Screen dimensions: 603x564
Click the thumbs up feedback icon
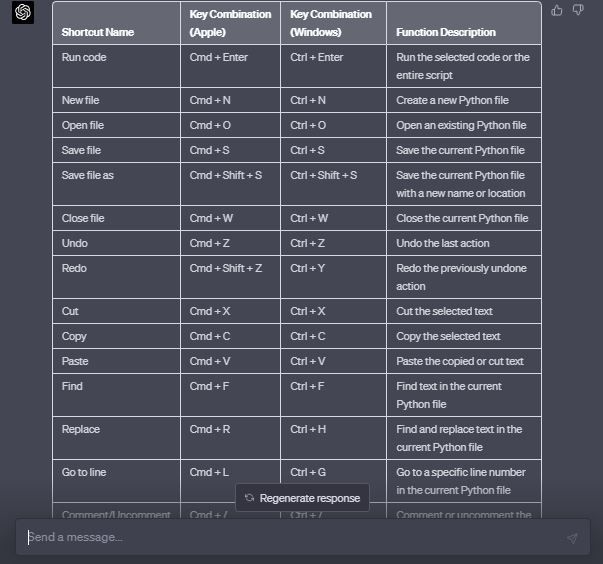[556, 10]
